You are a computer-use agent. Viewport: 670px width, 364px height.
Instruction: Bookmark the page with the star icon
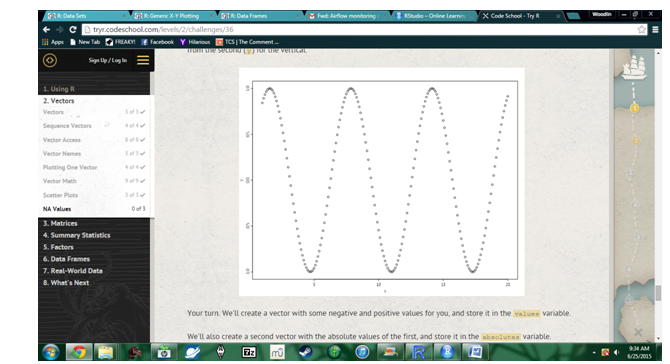coord(641,29)
